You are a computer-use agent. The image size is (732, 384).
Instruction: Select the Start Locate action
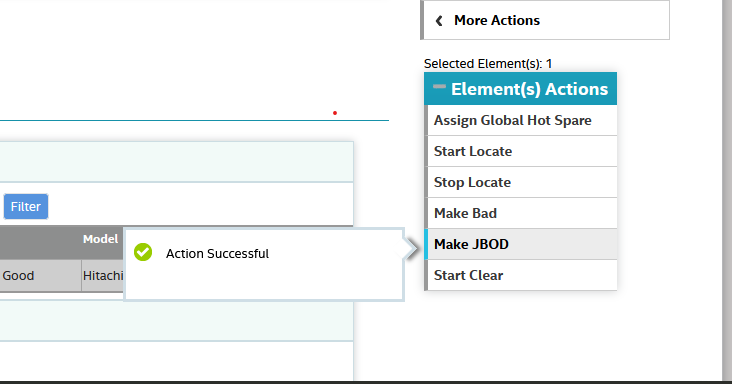click(x=522, y=151)
